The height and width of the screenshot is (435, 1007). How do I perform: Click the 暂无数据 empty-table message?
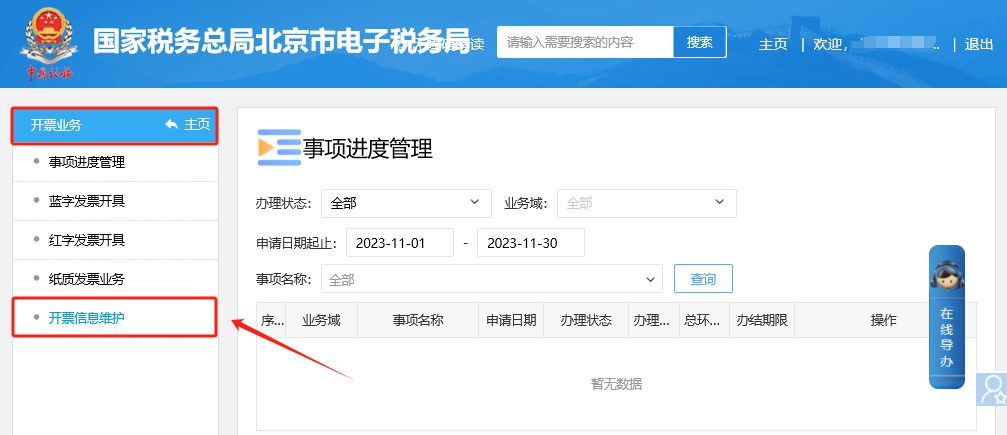(x=616, y=384)
